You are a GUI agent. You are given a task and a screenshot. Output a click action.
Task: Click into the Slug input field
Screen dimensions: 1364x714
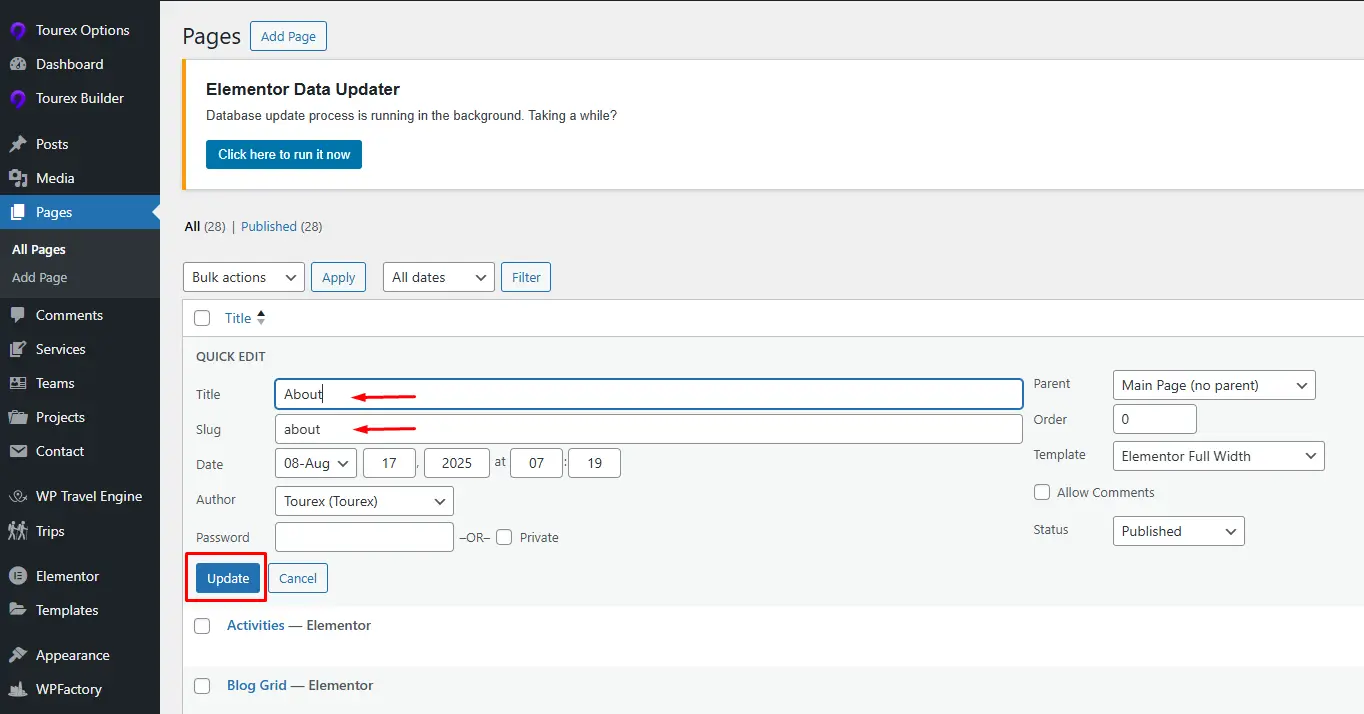pos(648,429)
